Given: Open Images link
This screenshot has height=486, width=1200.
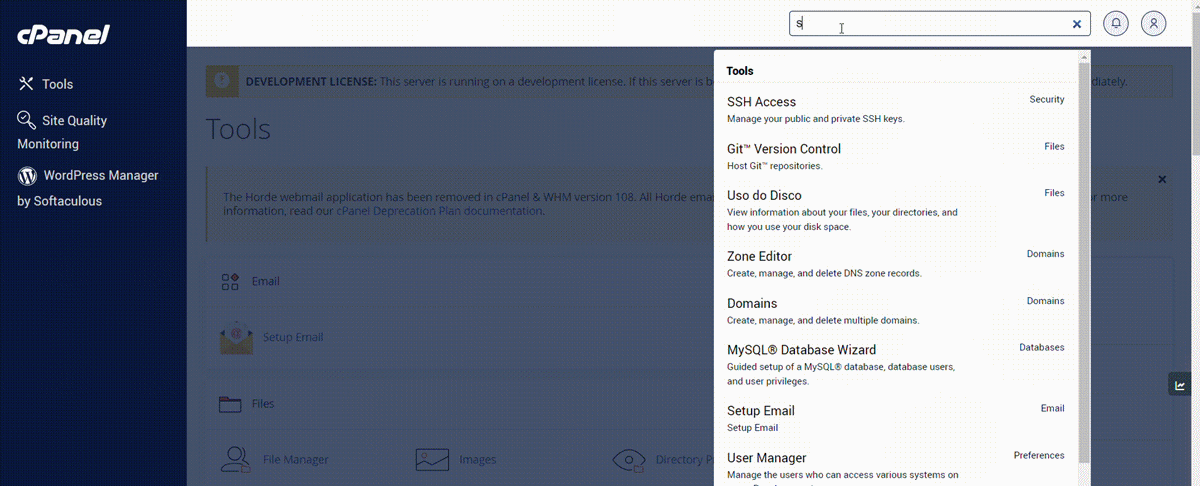Looking at the screenshot, I should (478, 460).
